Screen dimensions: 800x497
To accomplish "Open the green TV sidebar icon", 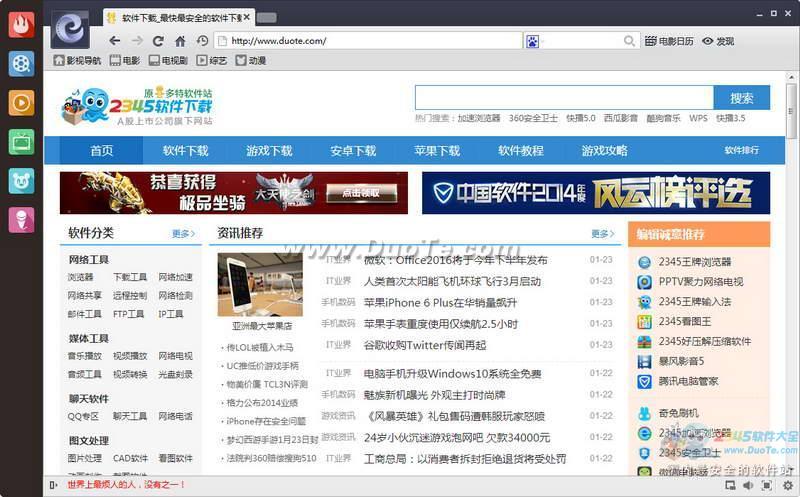I will click(21, 141).
